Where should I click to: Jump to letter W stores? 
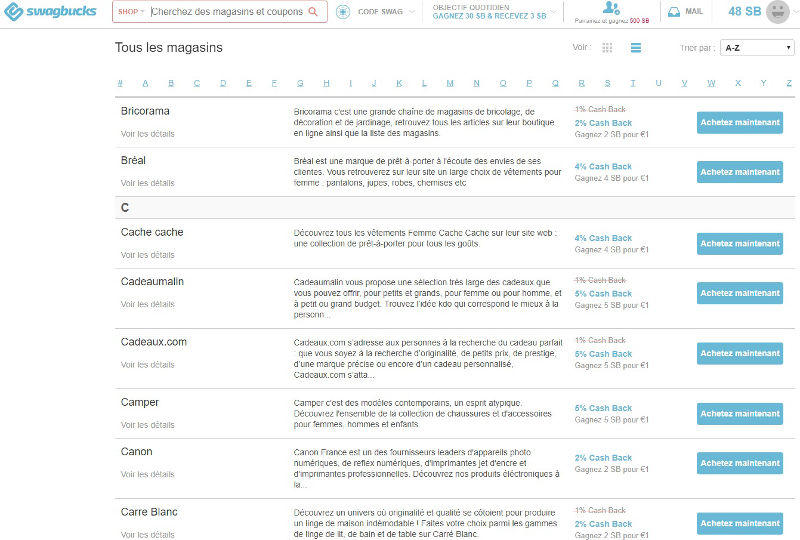[x=711, y=83]
